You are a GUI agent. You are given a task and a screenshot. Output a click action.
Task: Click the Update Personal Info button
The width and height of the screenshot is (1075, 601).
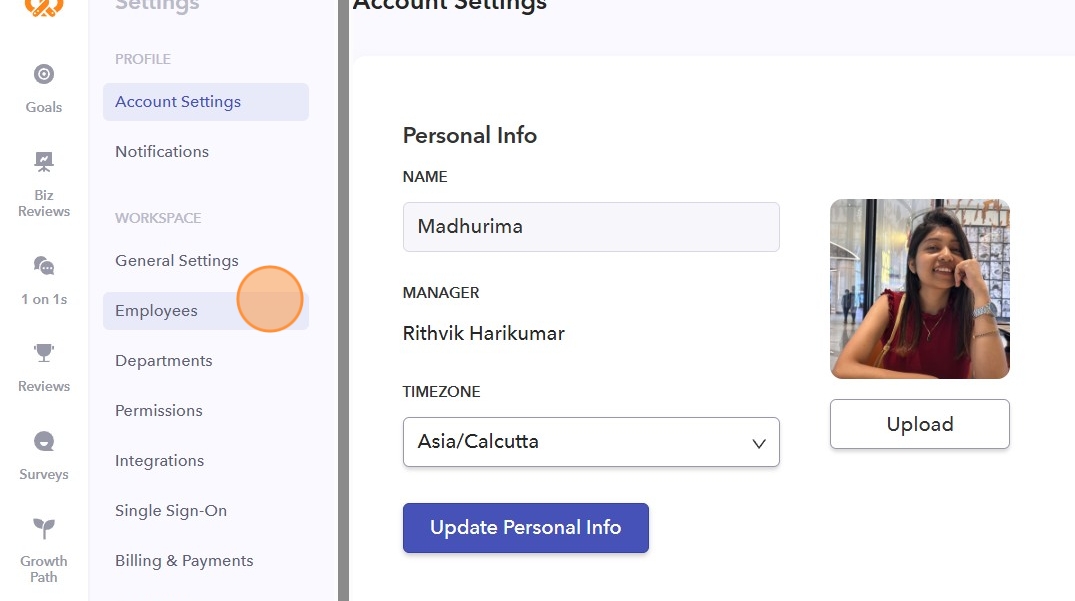[526, 528]
